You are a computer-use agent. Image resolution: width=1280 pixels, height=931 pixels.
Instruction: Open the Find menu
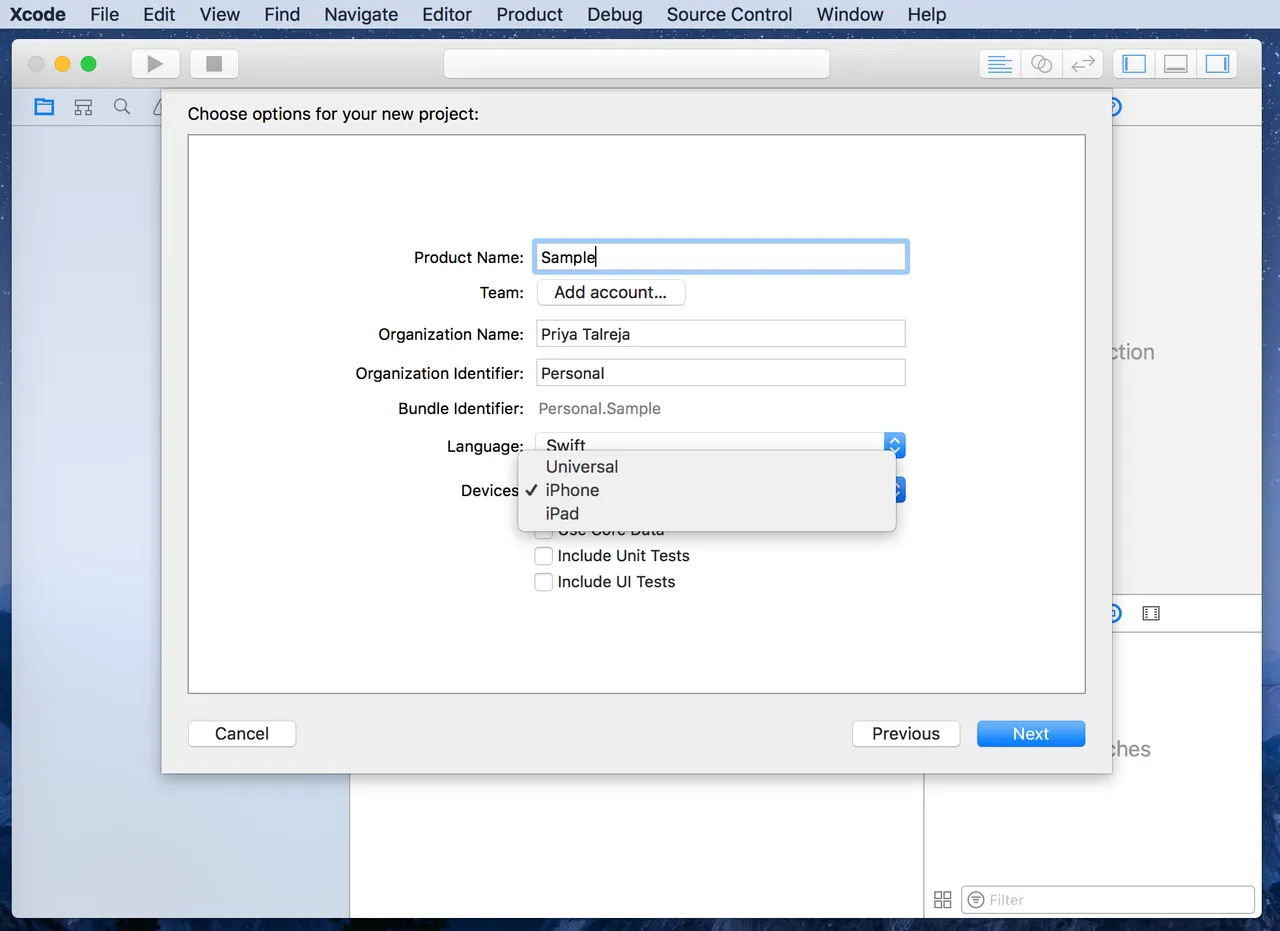[x=282, y=14]
